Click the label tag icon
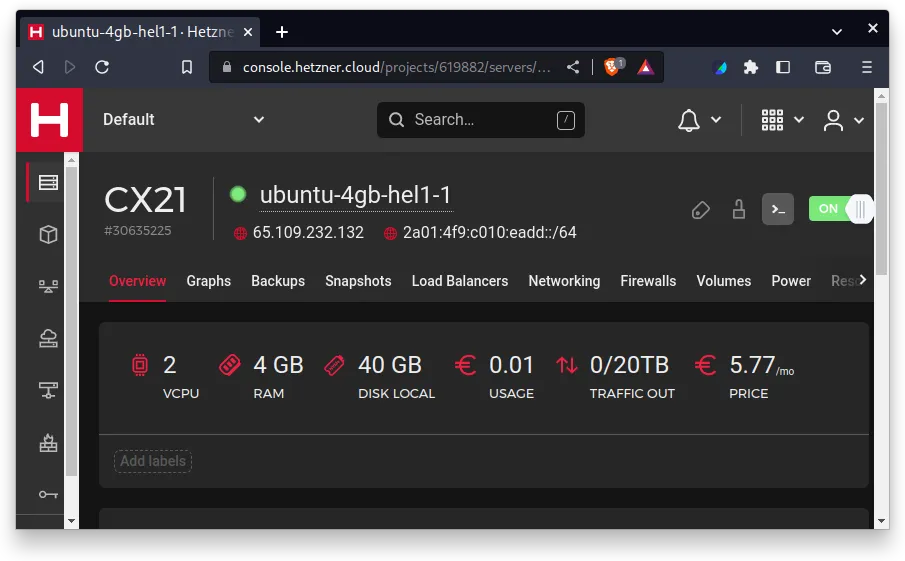 [x=701, y=210]
